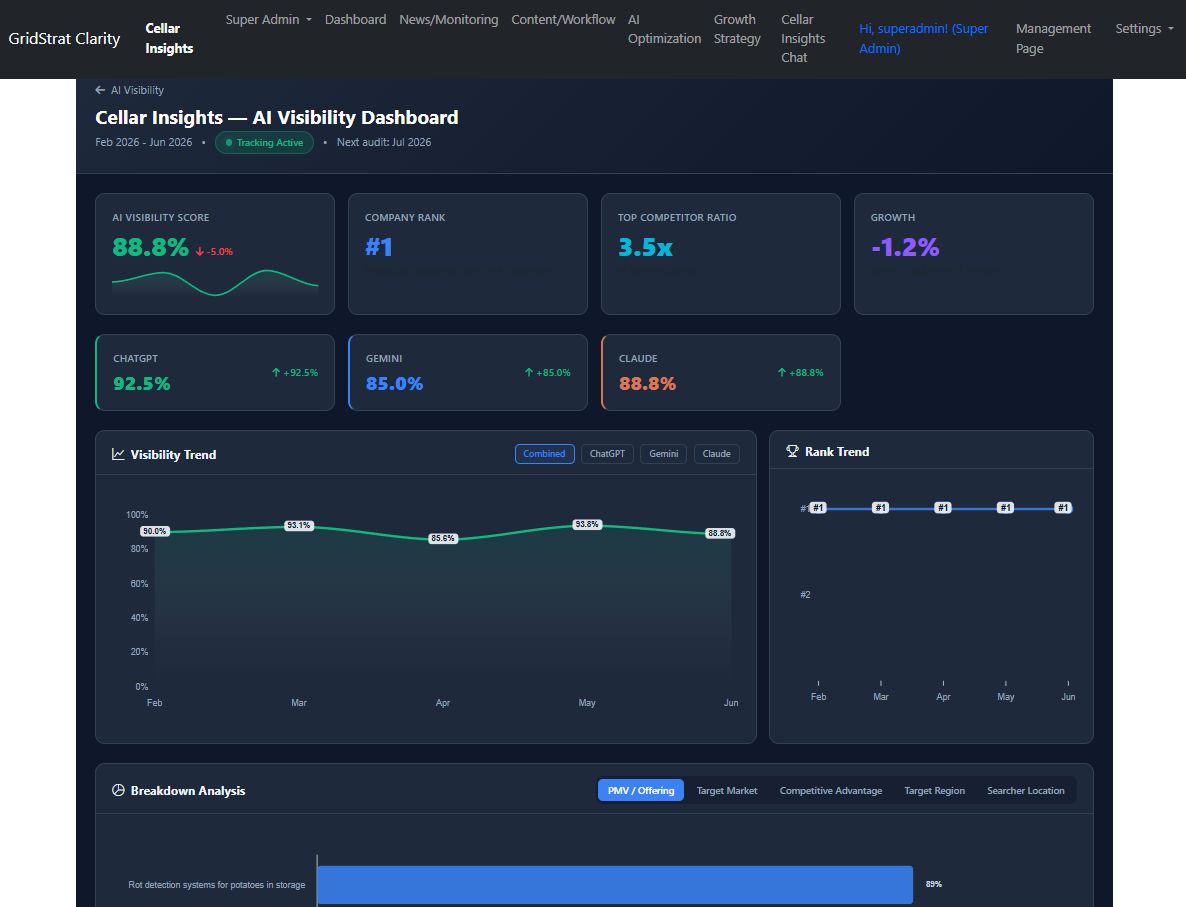Click the Rank Trend trophy icon
This screenshot has width=1186, height=907.
pyautogui.click(x=792, y=451)
